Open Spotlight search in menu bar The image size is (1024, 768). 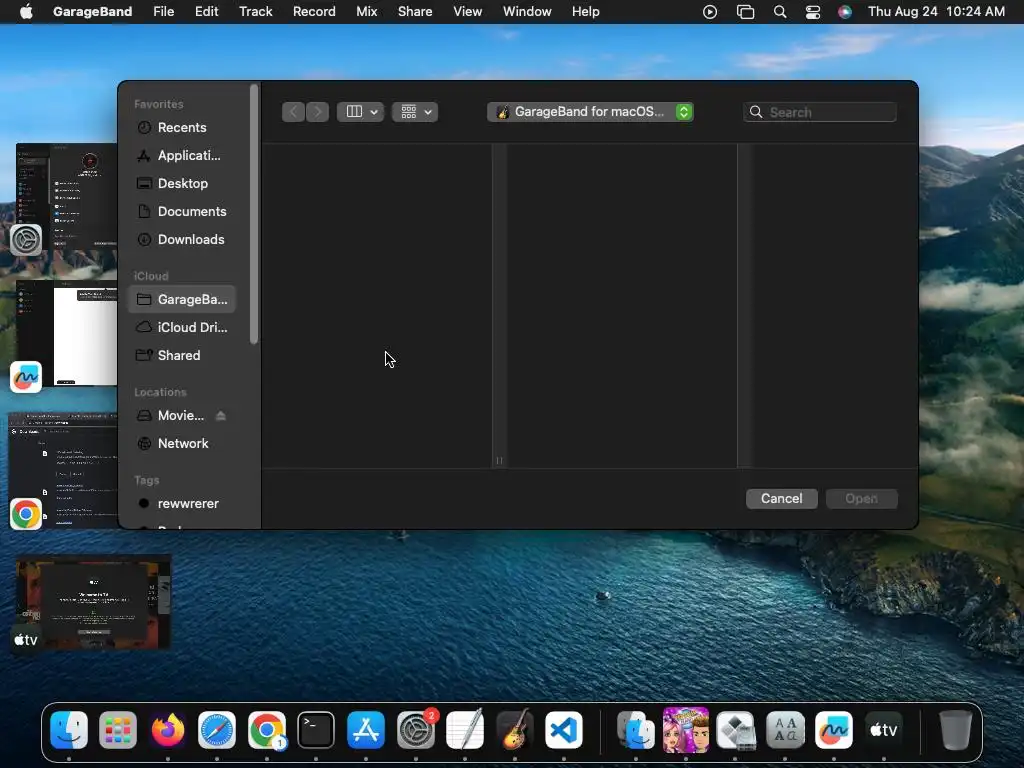pyautogui.click(x=780, y=12)
